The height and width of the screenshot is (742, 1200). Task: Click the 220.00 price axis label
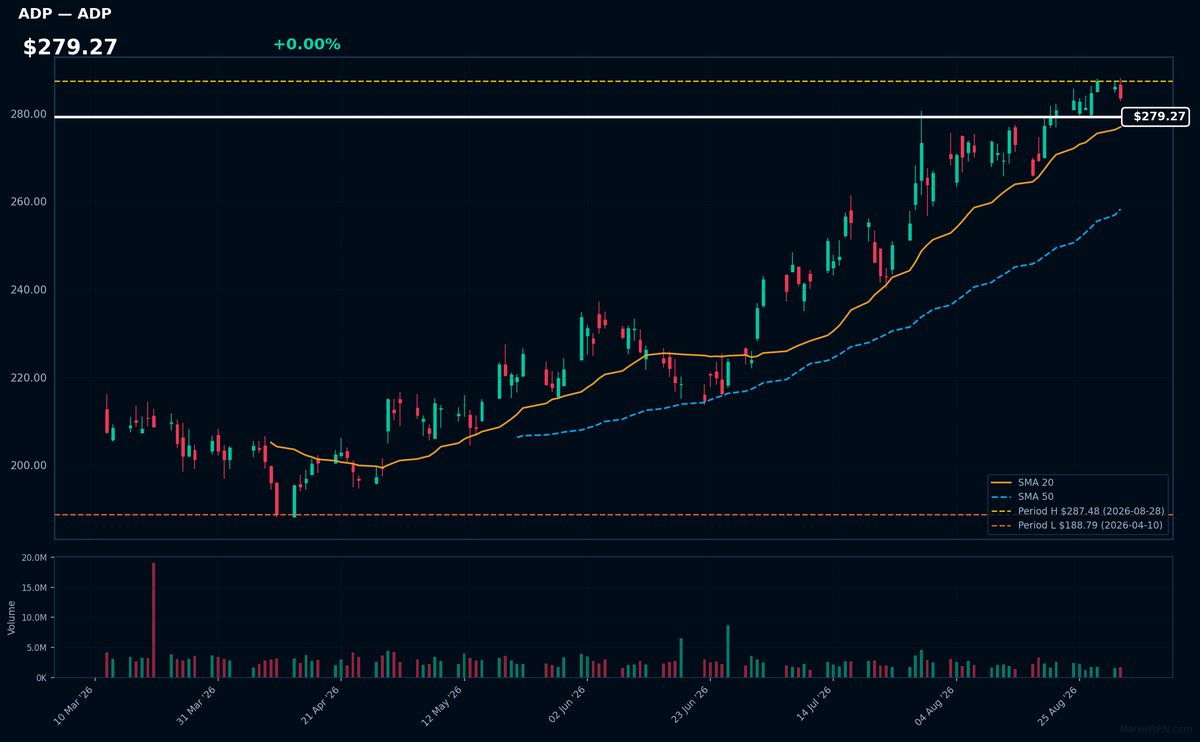point(29,378)
